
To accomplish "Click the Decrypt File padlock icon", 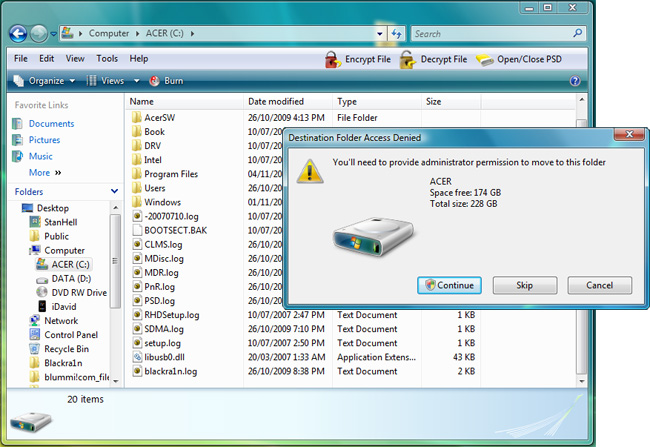I will [x=407, y=59].
